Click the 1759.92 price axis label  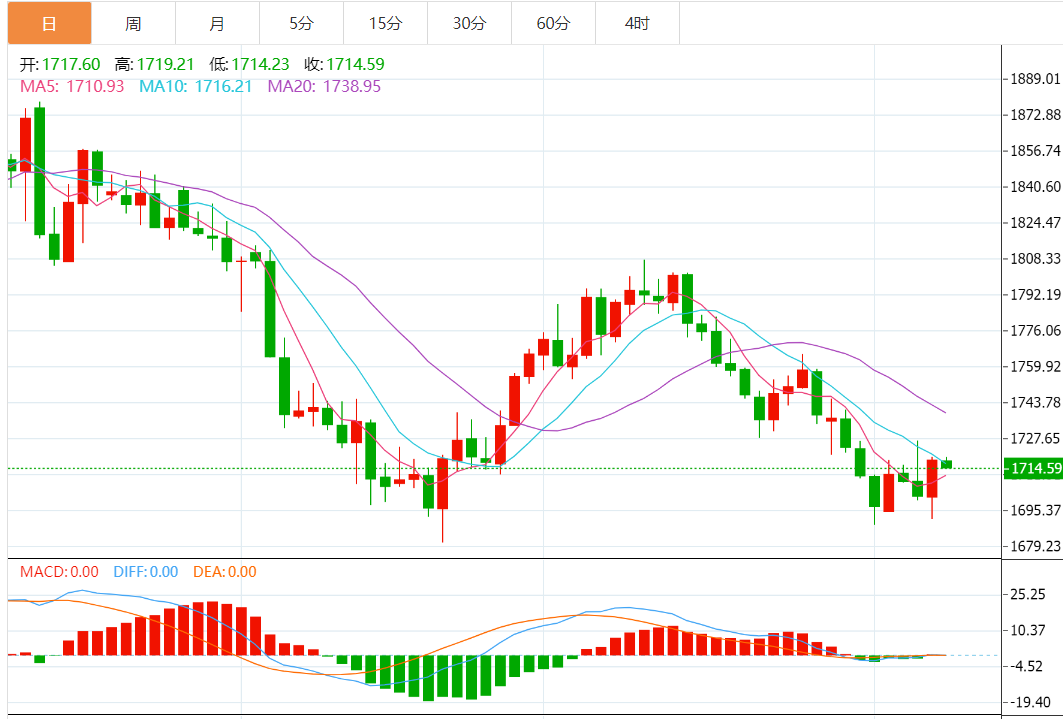pos(1035,366)
